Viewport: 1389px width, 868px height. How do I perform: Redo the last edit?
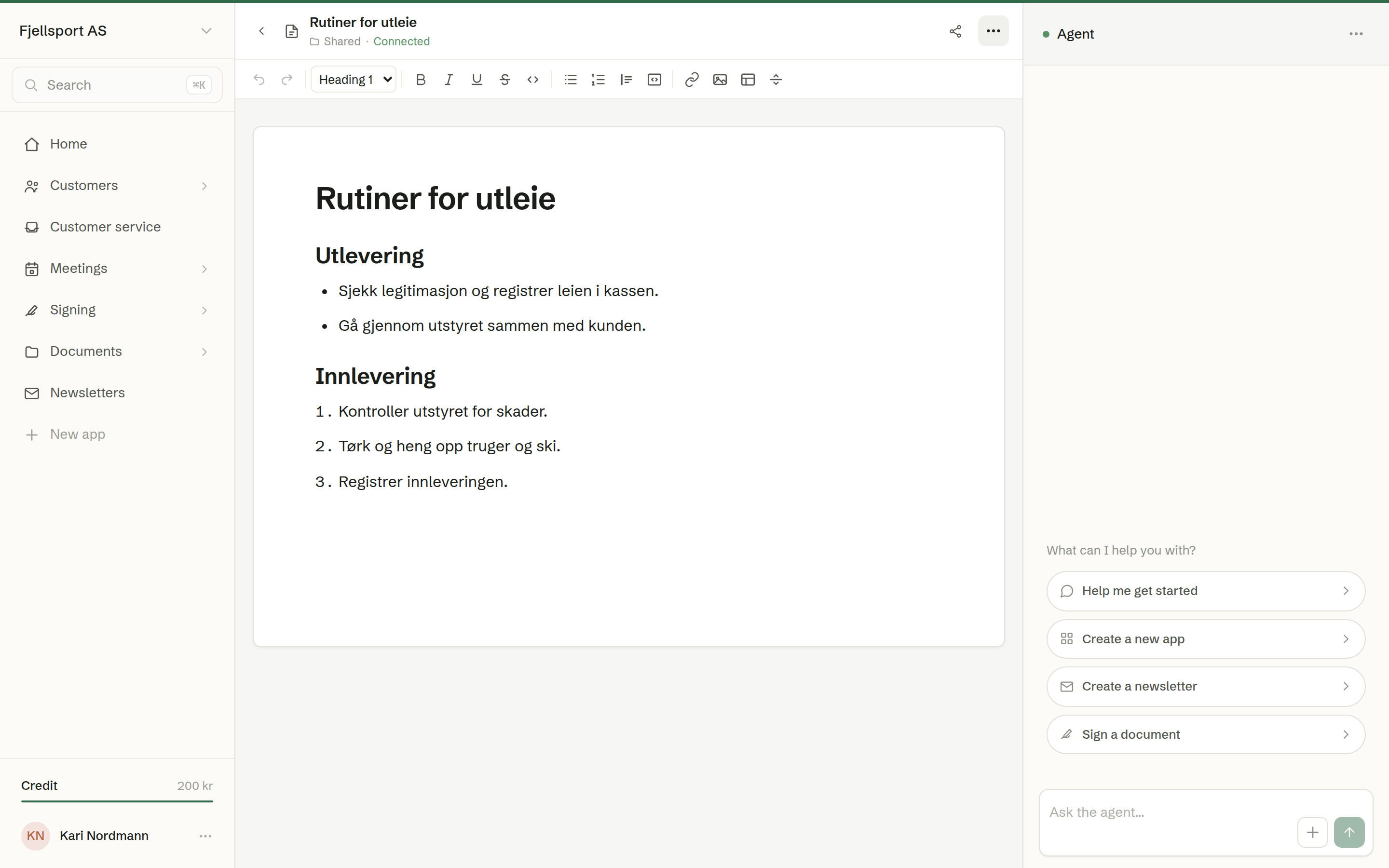(287, 80)
